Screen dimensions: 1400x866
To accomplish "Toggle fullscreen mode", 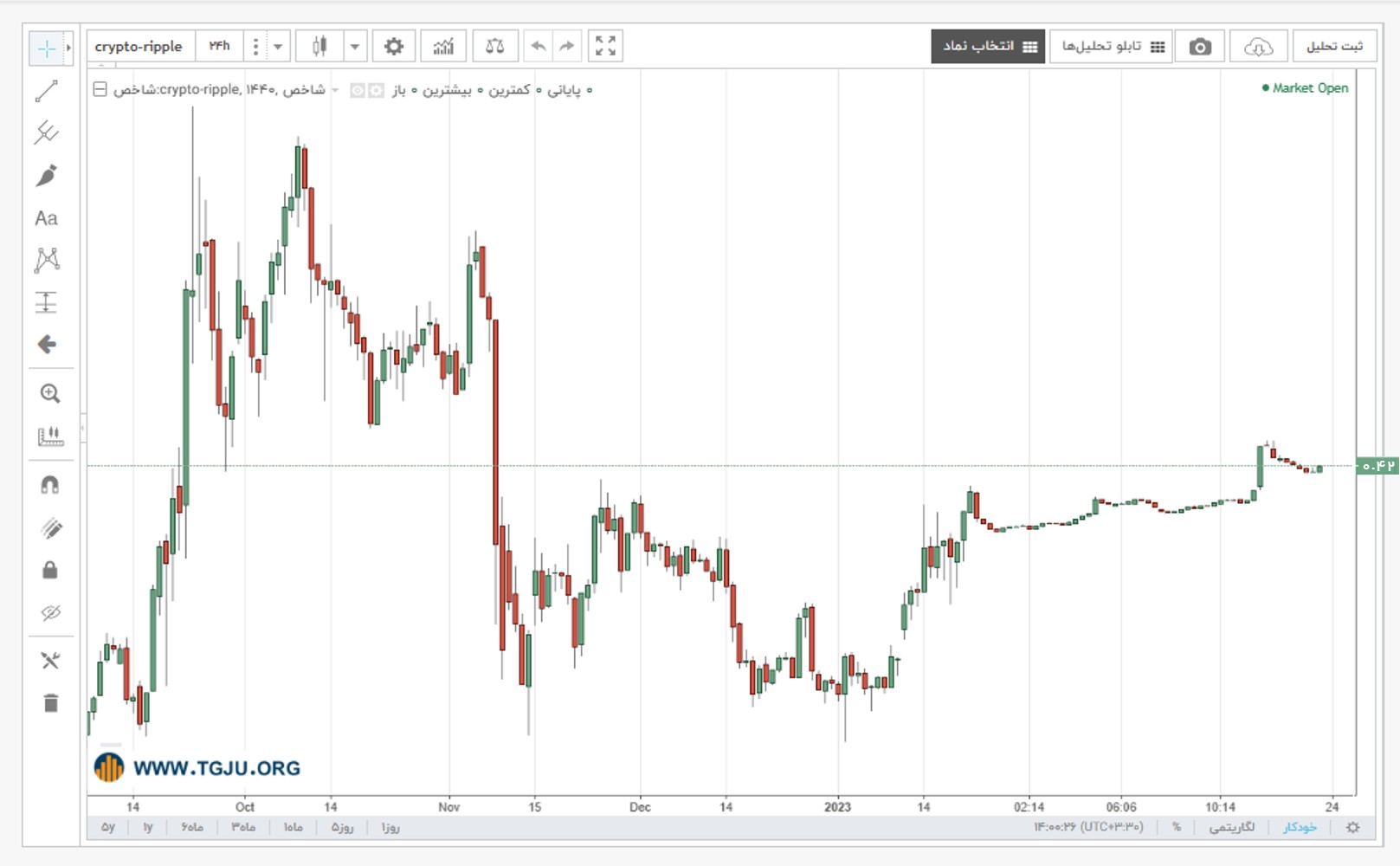I will click(x=606, y=46).
